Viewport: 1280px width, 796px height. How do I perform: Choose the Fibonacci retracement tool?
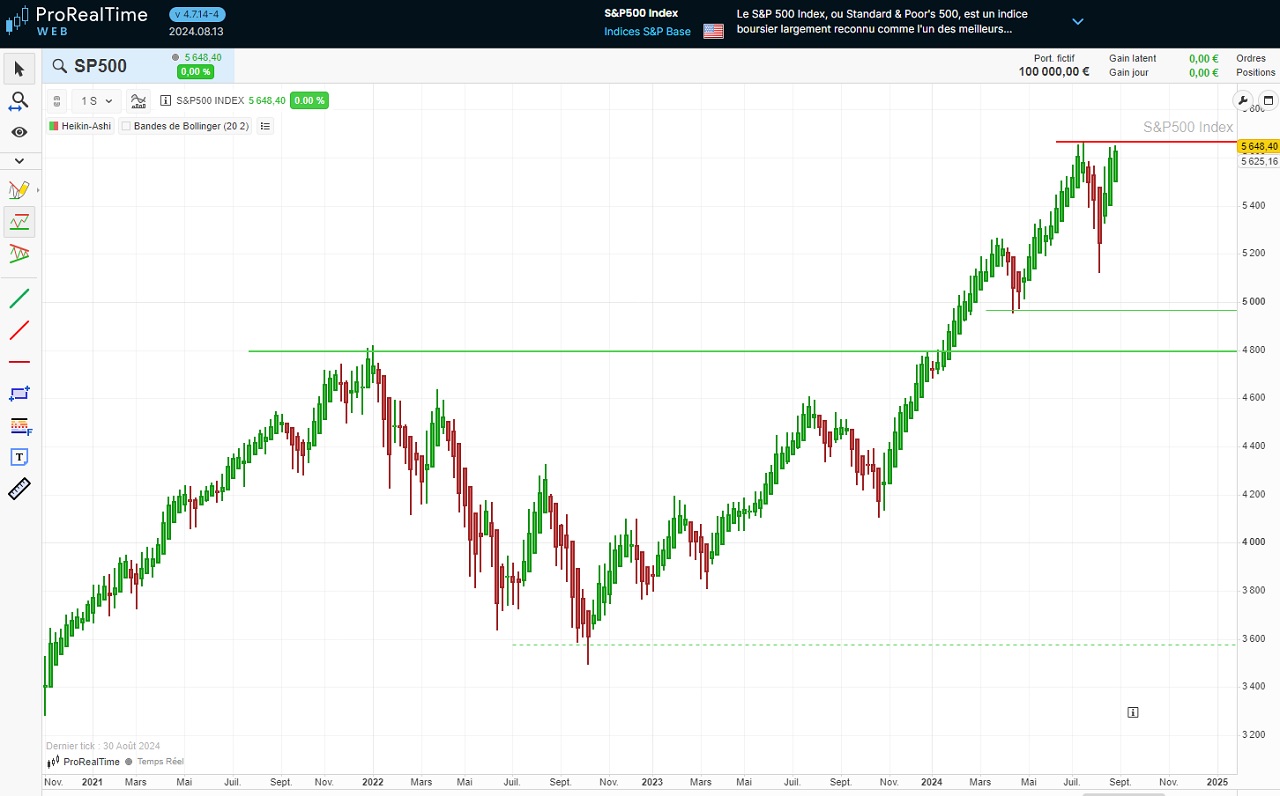coord(19,426)
